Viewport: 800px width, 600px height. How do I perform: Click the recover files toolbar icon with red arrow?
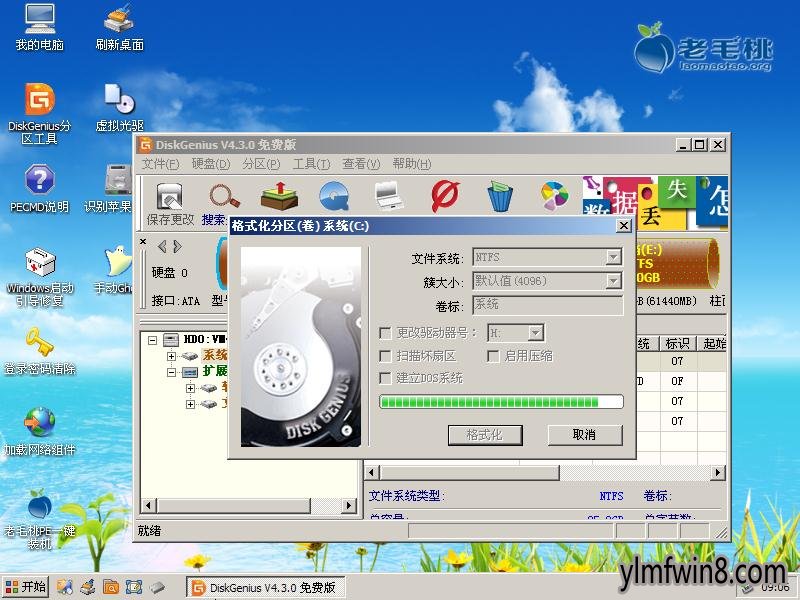click(x=279, y=196)
